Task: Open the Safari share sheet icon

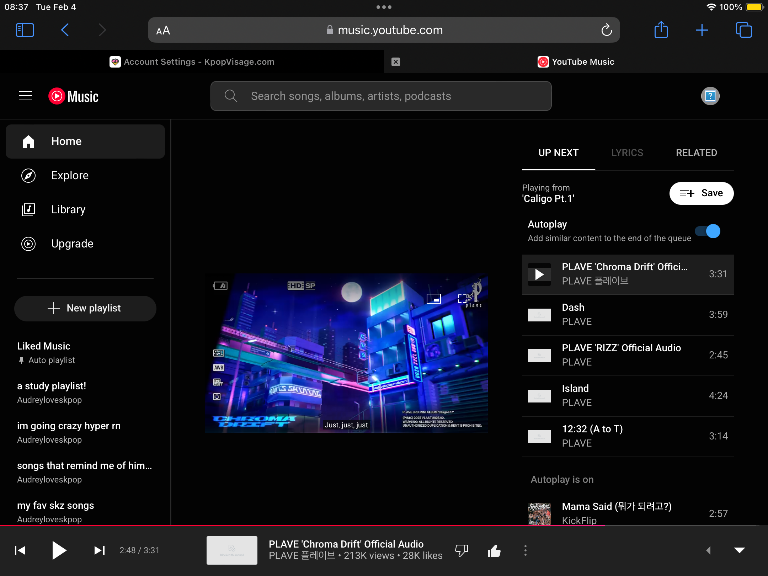Action: click(x=661, y=29)
